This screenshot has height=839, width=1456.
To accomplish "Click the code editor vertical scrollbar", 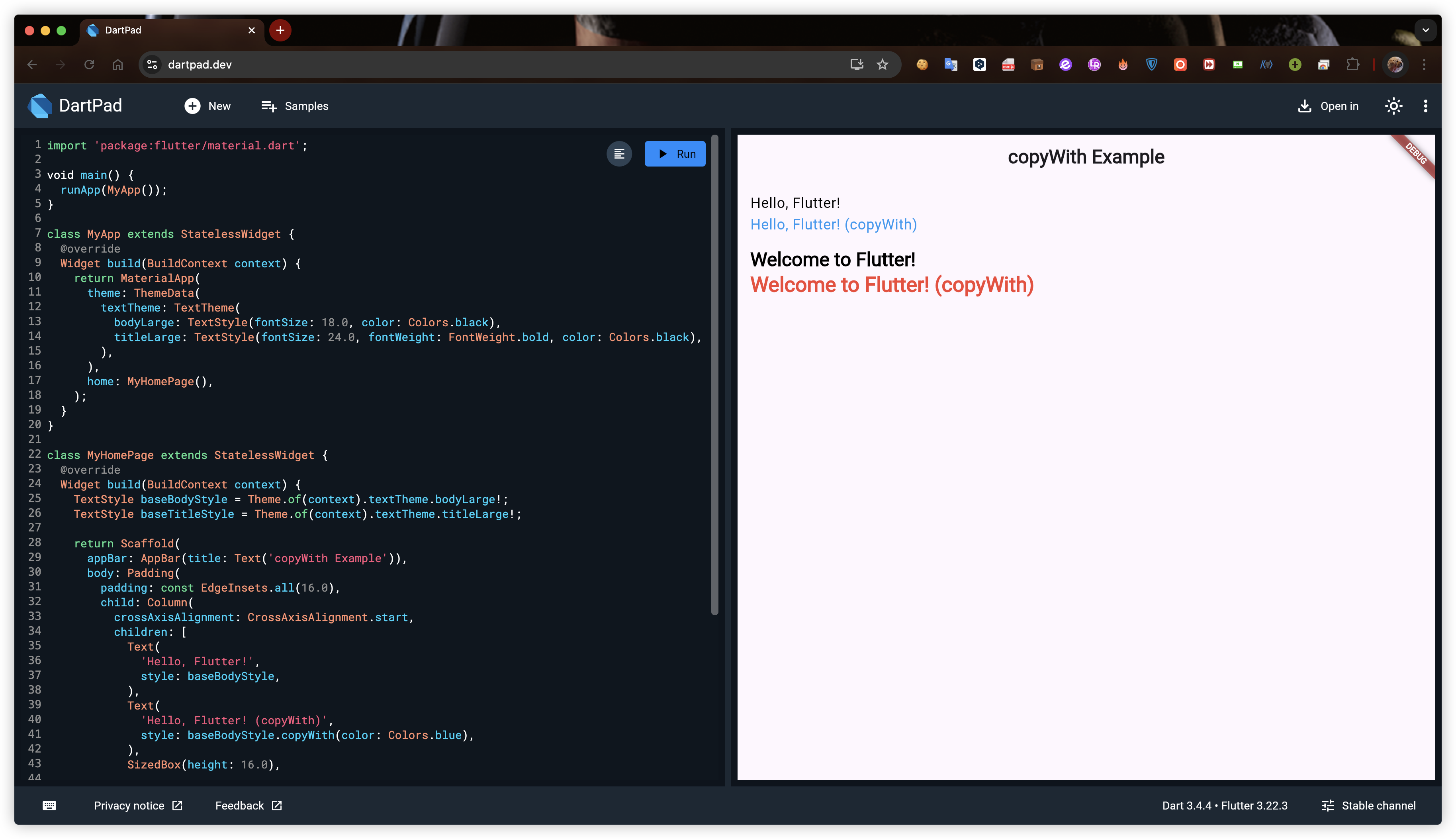I will click(715, 374).
